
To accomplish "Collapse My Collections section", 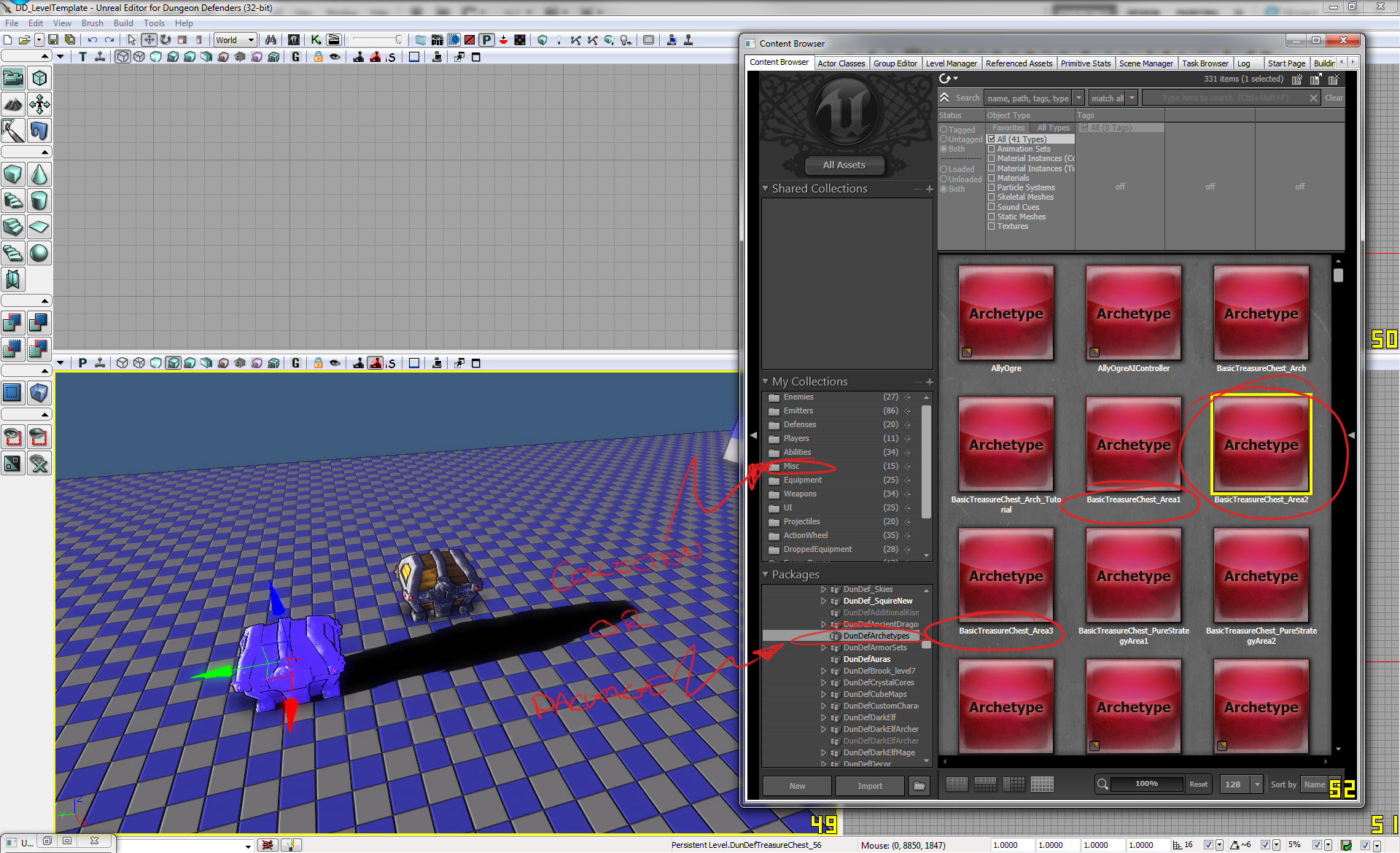I will [x=766, y=381].
